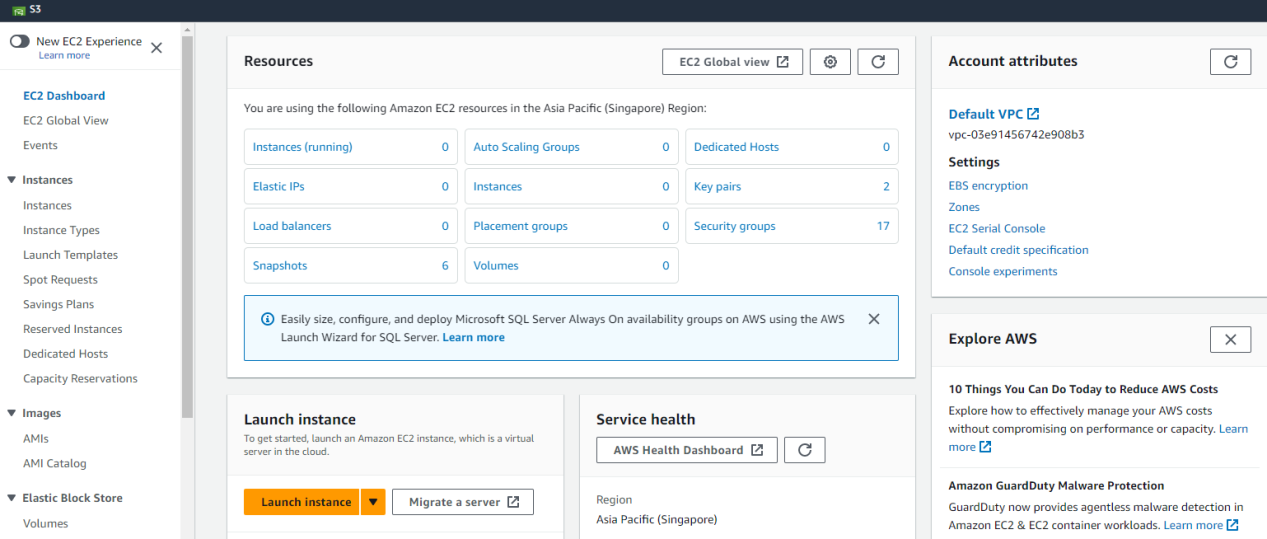Click the info icon in the SQL Server banner
1267x539 pixels.
267,319
